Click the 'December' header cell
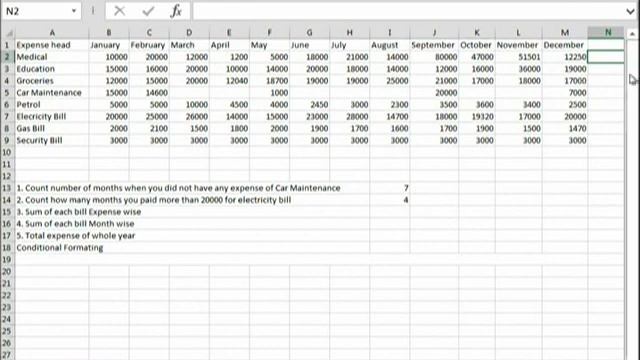Image resolution: width=640 pixels, height=360 pixels. point(565,45)
